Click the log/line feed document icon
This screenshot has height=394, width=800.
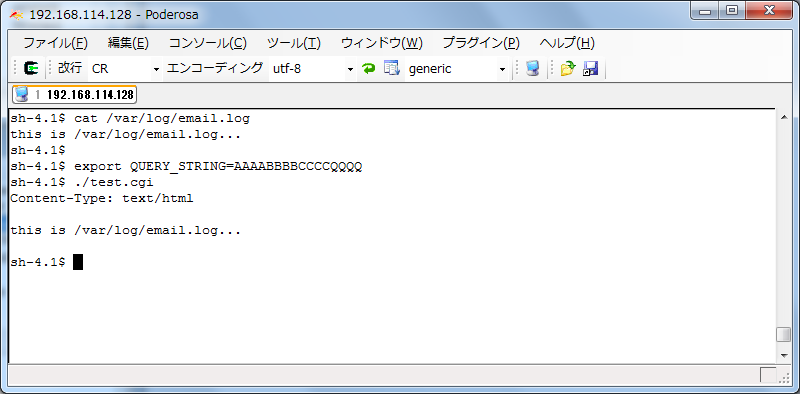[391, 68]
